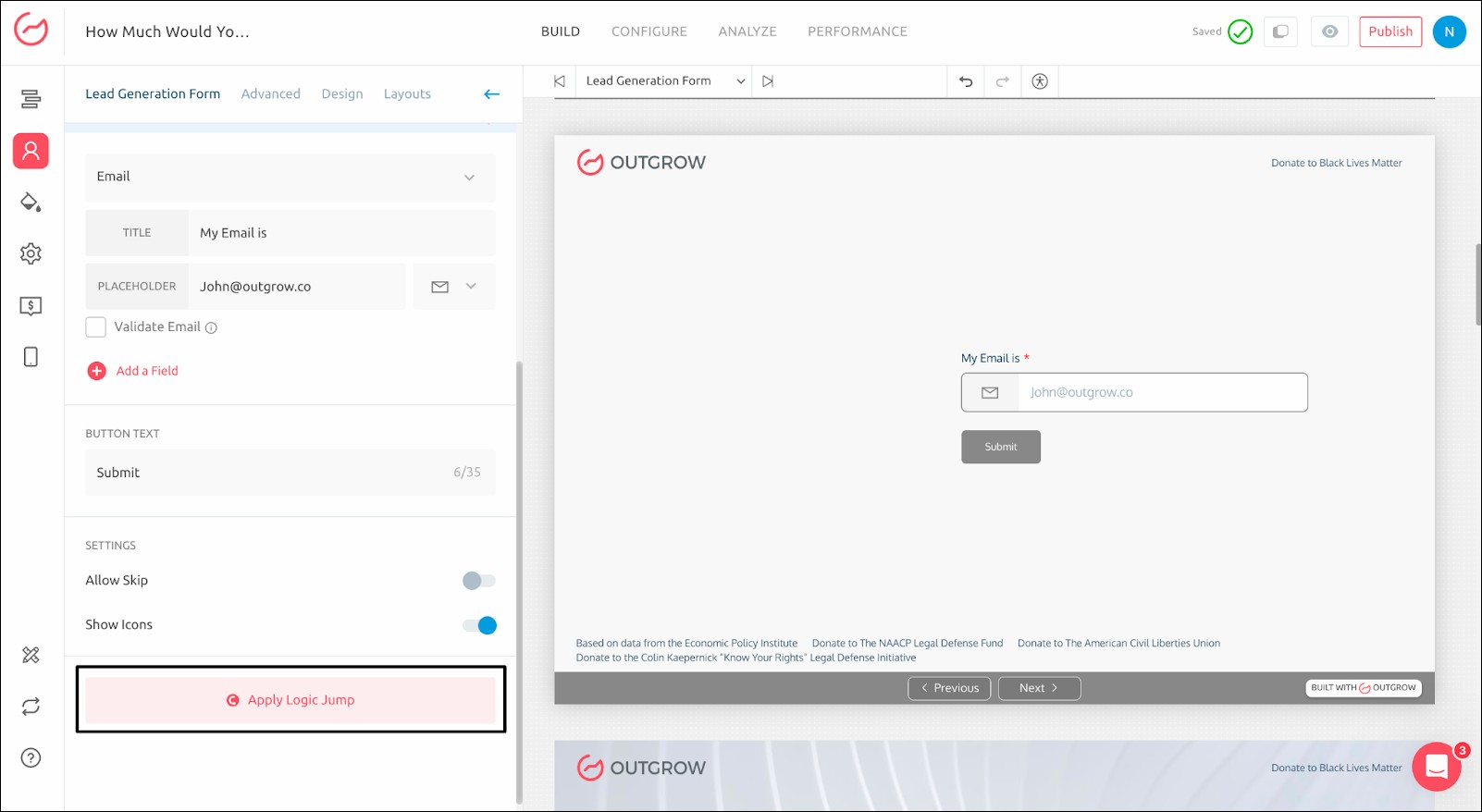Enable the Validate Email checkbox
1482x812 pixels.
95,327
